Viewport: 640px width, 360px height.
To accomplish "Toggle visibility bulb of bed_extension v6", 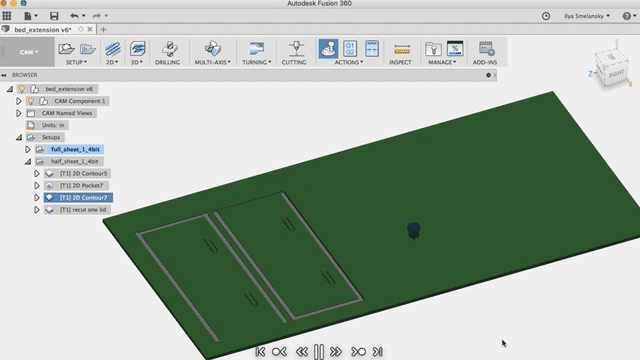I will tap(22, 89).
